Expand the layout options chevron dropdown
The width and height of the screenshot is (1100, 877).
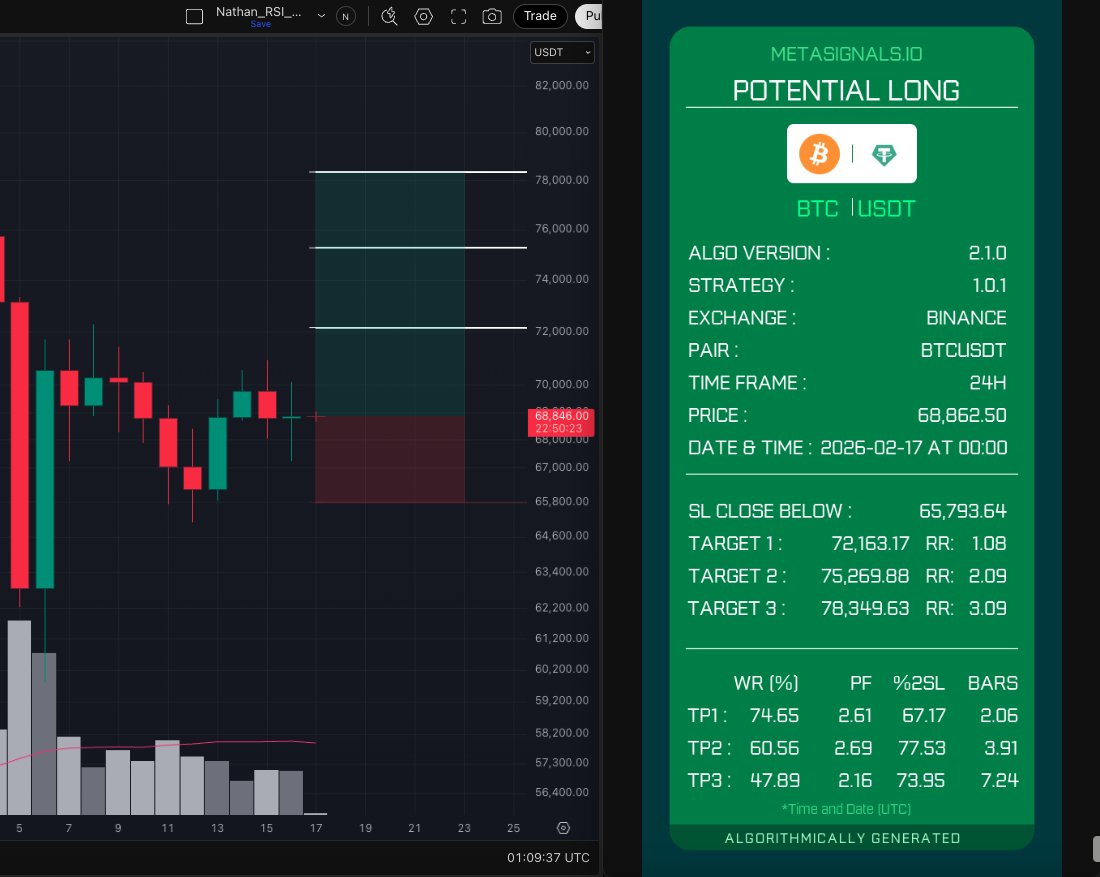pos(321,15)
